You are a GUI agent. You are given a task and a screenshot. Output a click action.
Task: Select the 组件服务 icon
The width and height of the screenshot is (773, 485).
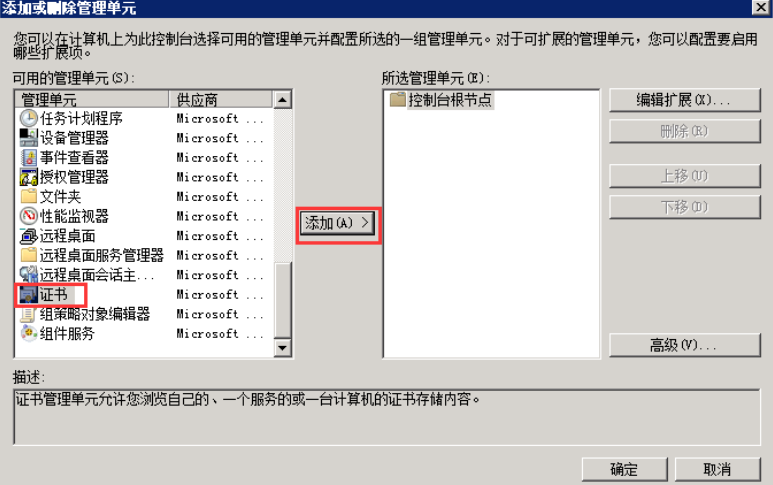click(29, 334)
